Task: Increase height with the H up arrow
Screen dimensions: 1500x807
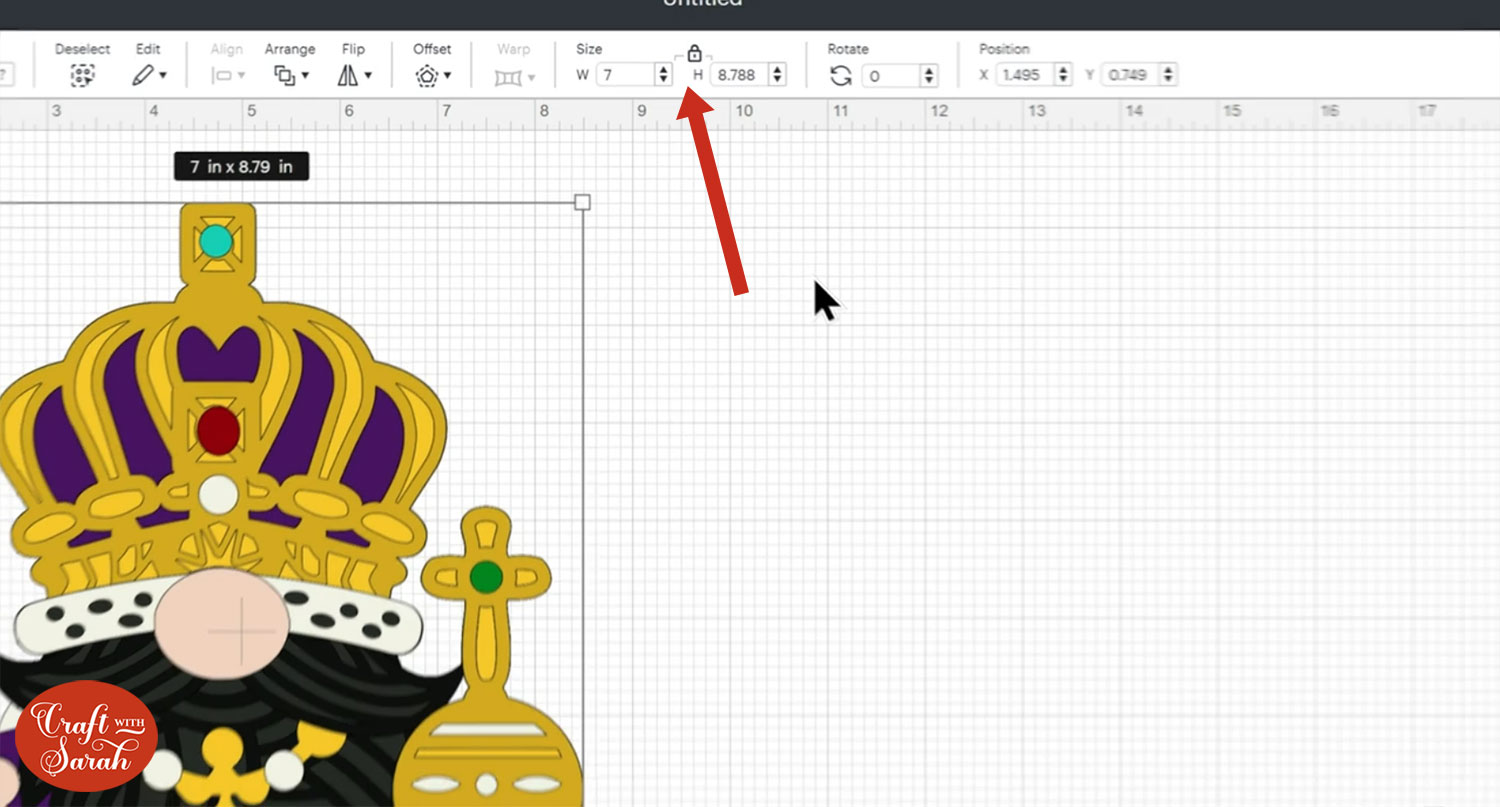Action: pos(778,70)
